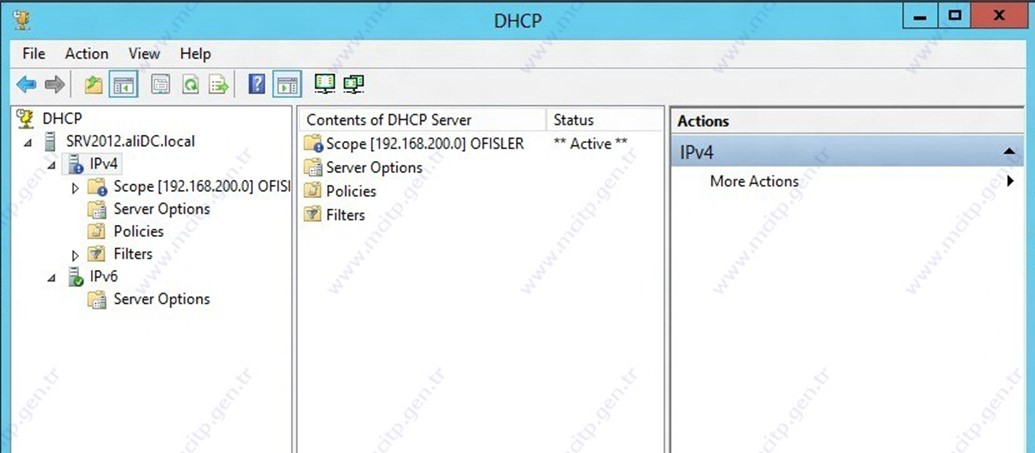Click IPv6 Server Options icon in tree
1035x453 pixels.
pyautogui.click(x=97, y=299)
